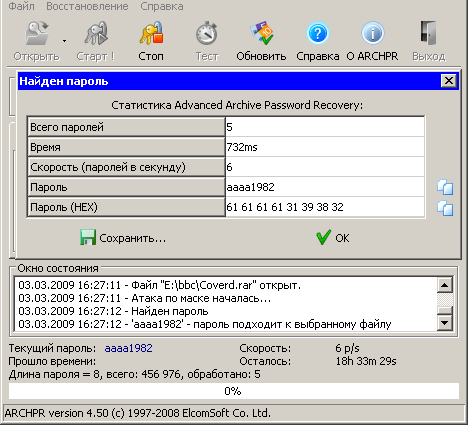Click the Open (Открыть) toolbar icon
Image resolution: width=468 pixels, height=425 pixels.
pos(37,33)
